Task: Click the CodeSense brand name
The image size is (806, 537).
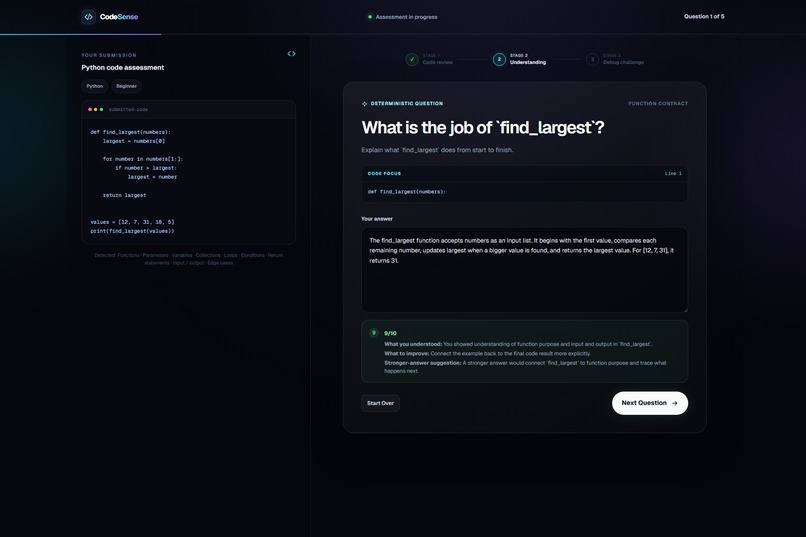Action: pyautogui.click(x=119, y=16)
